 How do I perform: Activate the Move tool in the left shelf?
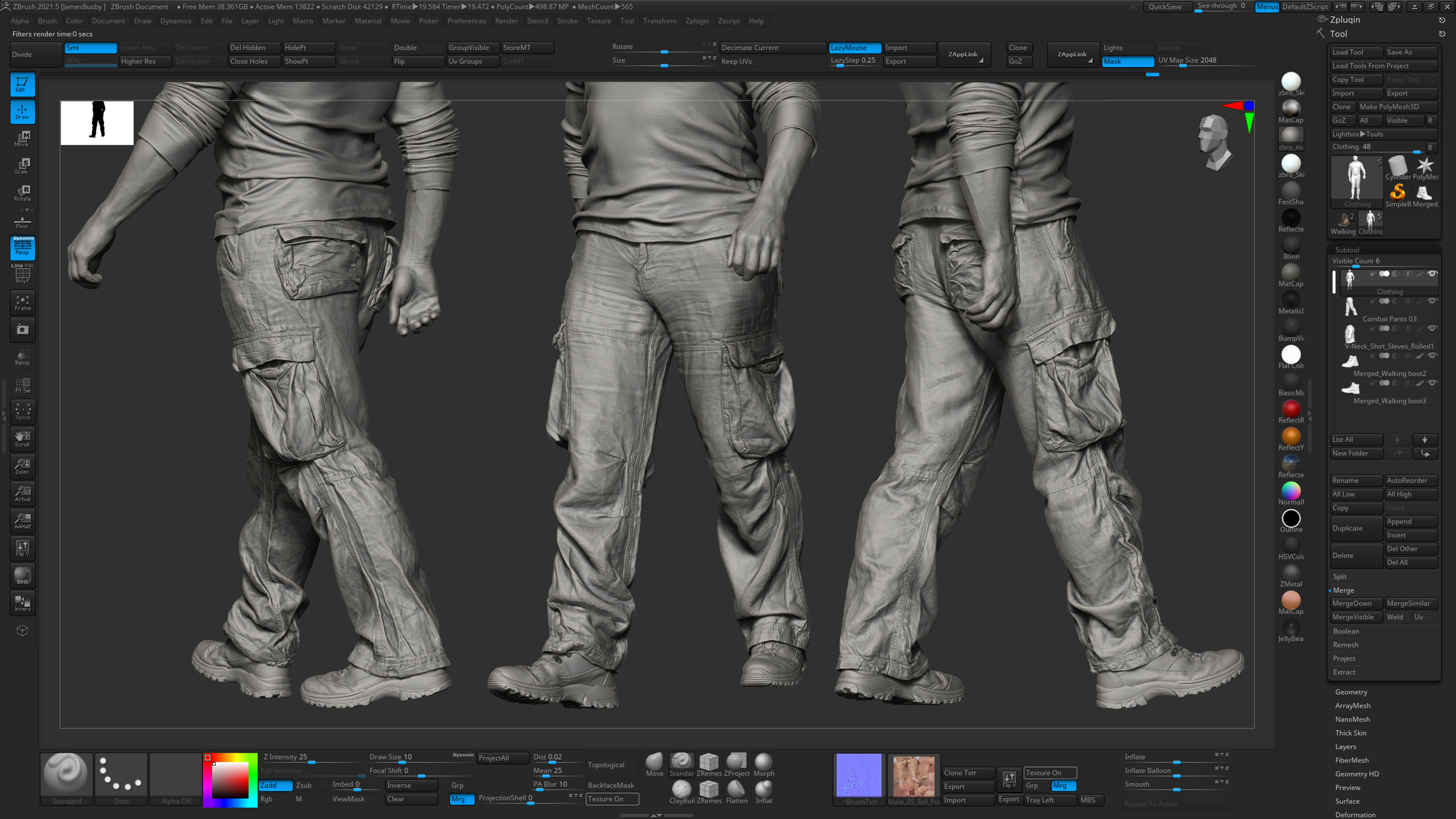point(22,138)
